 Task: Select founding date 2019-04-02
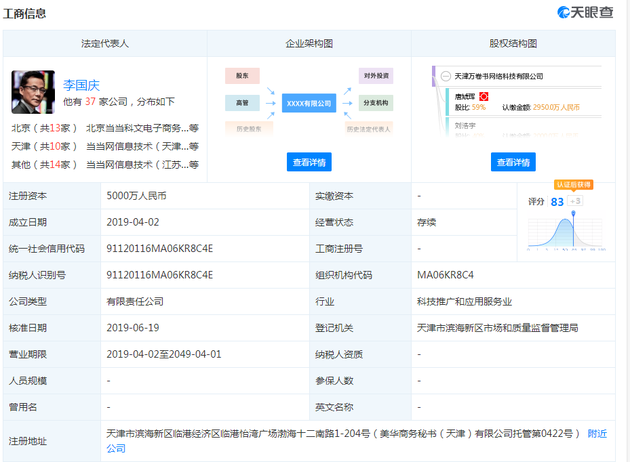[x=133, y=222]
